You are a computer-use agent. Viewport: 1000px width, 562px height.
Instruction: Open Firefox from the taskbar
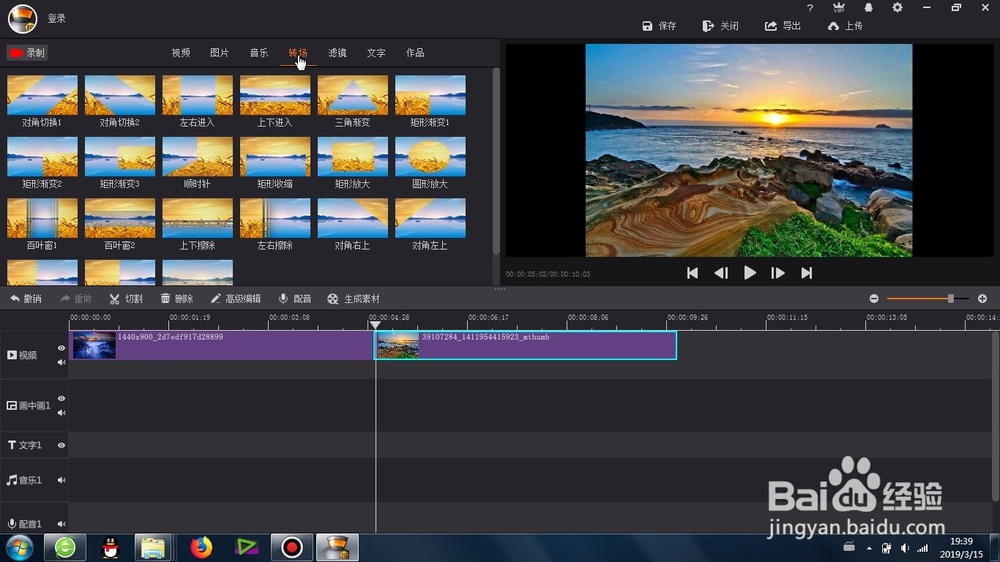(x=201, y=547)
